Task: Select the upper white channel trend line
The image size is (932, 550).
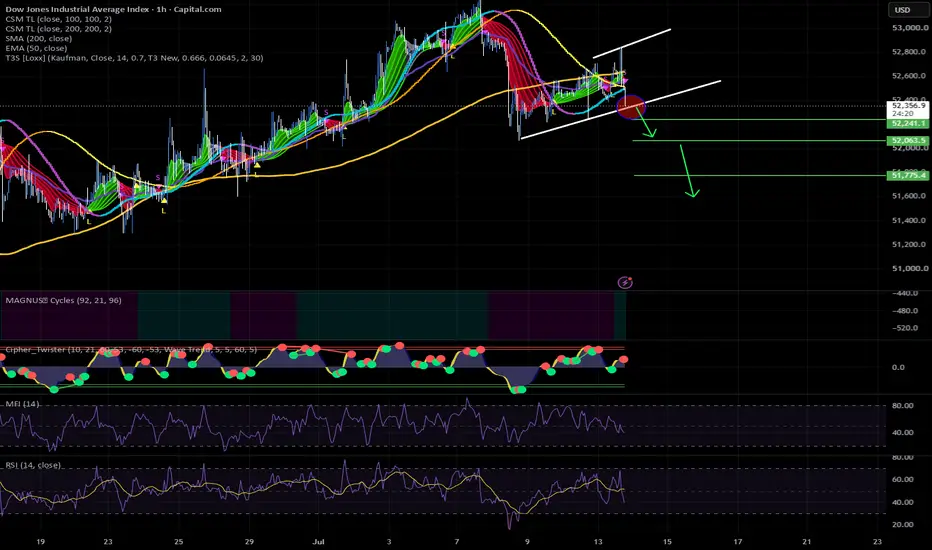Action: click(632, 43)
